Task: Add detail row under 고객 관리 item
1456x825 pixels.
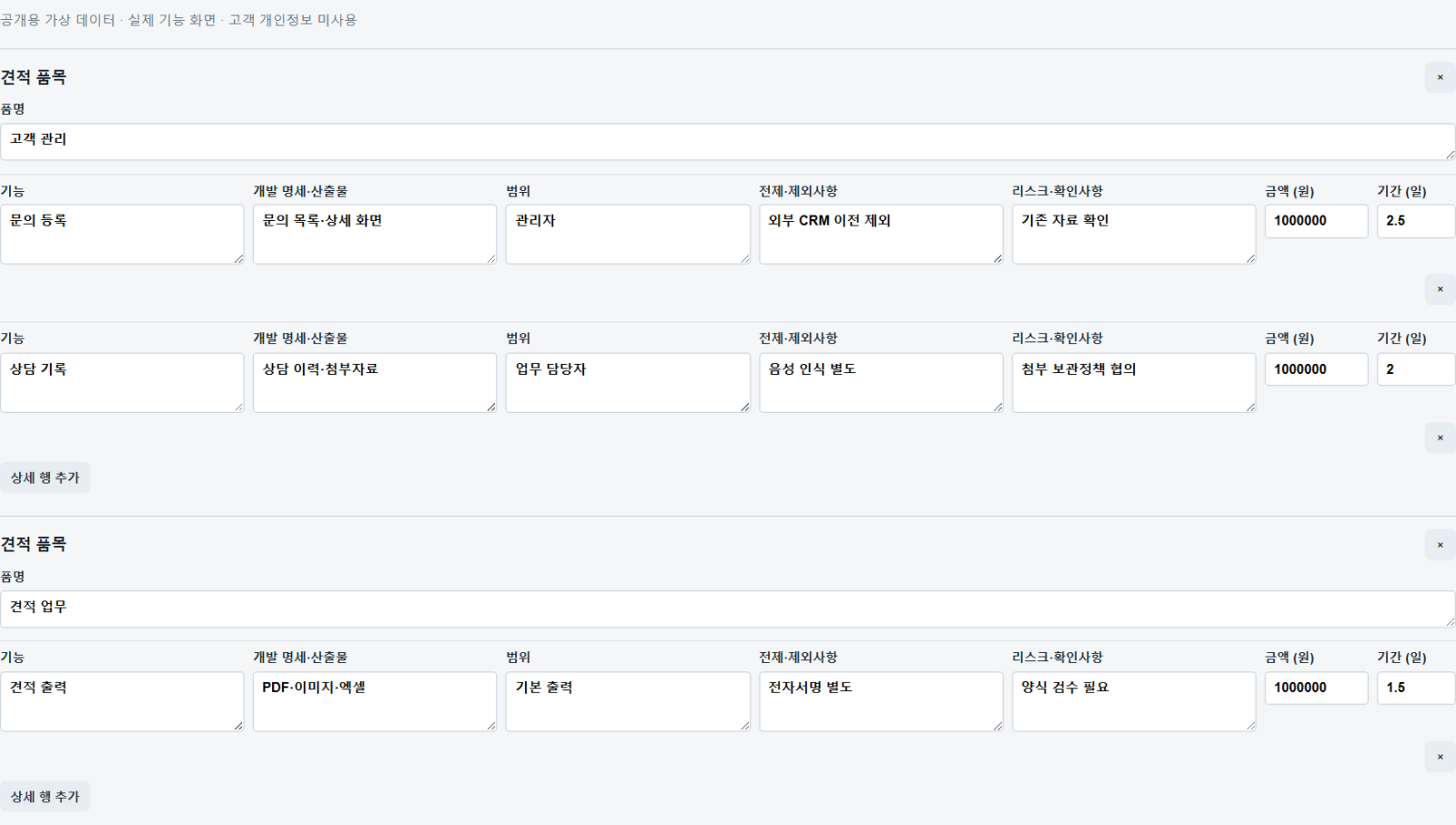Action: pyautogui.click(x=45, y=478)
